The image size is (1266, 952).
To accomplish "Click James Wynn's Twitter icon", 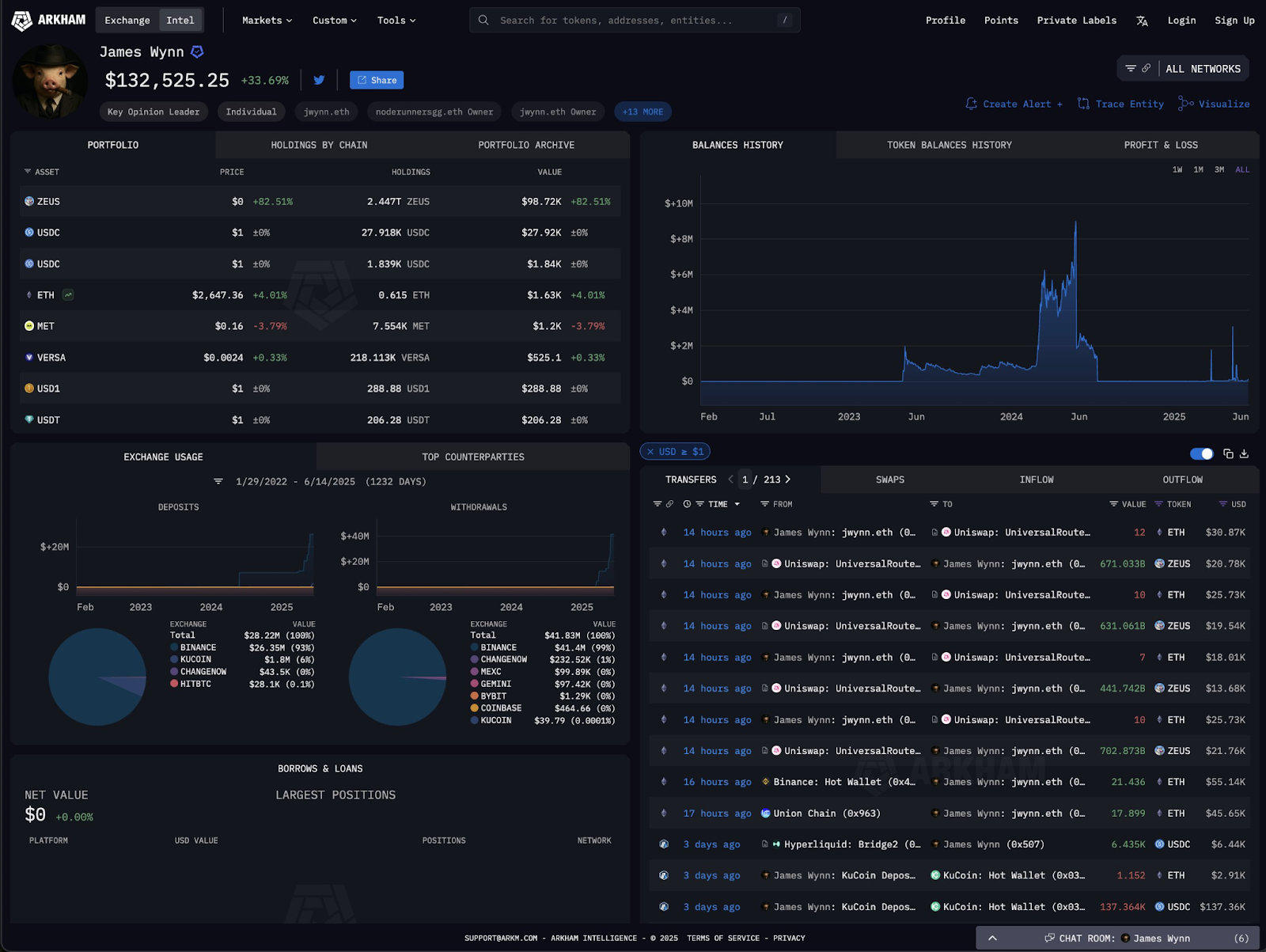I will [x=319, y=79].
